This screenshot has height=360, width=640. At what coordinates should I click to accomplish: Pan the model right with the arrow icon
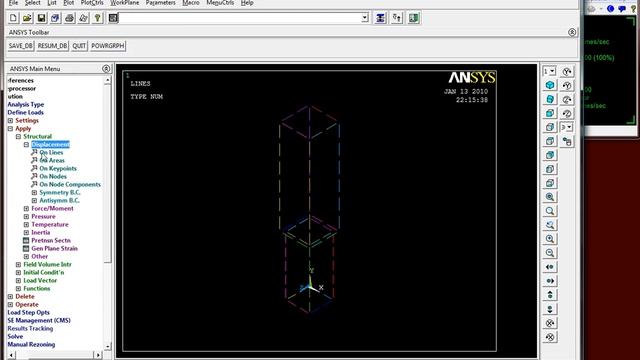(550, 281)
